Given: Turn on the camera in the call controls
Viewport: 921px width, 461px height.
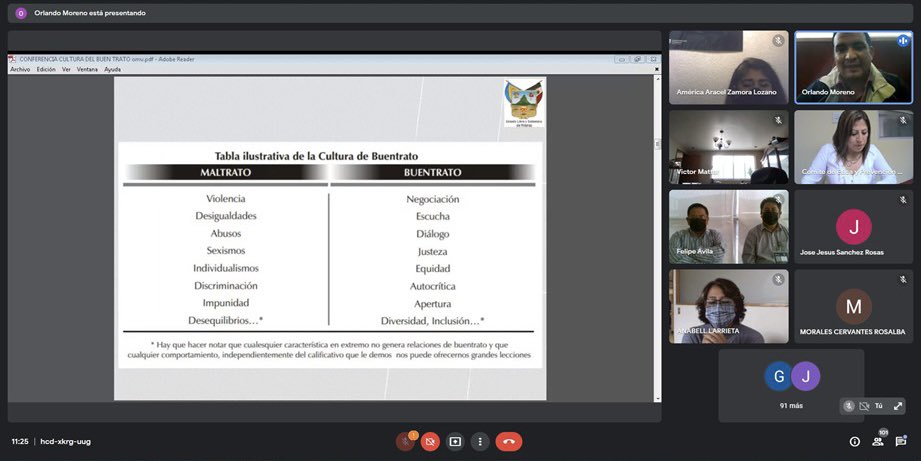Looking at the screenshot, I should (x=430, y=442).
